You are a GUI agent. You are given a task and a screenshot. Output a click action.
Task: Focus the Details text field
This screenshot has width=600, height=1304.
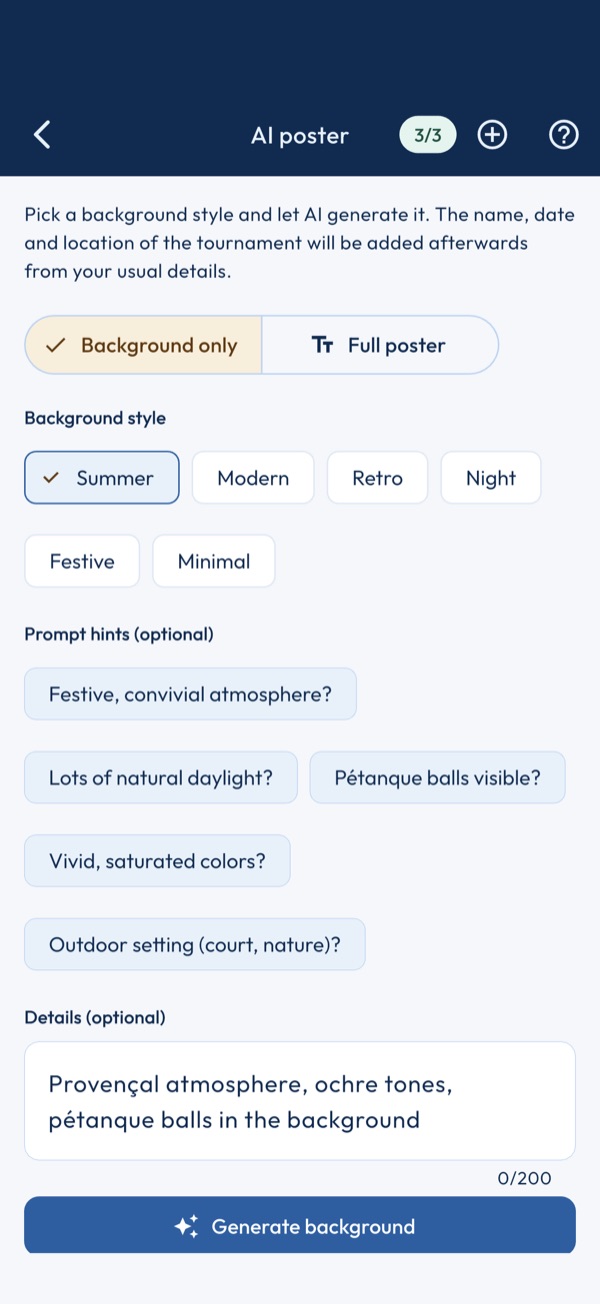point(300,1101)
